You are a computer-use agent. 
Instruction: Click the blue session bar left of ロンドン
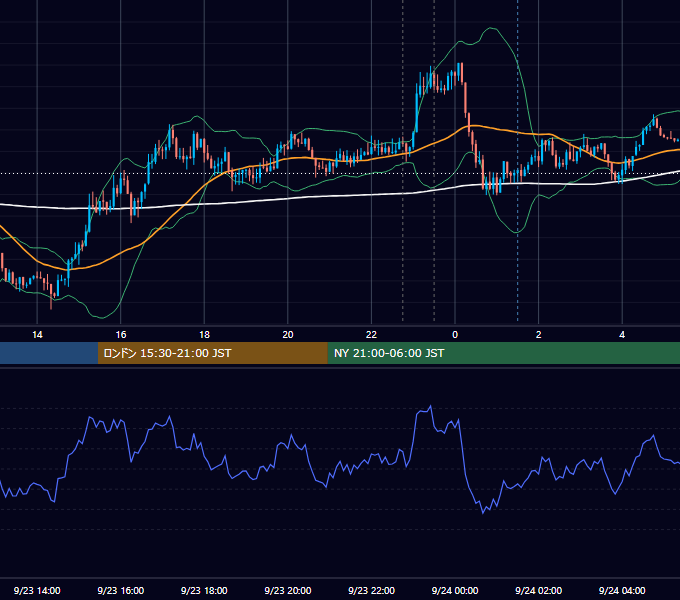pyautogui.click(x=49, y=353)
